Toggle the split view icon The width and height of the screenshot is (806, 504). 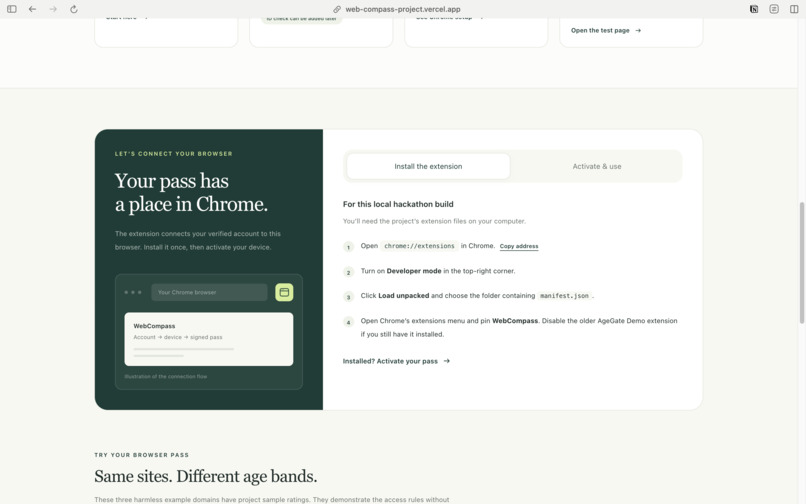794,9
